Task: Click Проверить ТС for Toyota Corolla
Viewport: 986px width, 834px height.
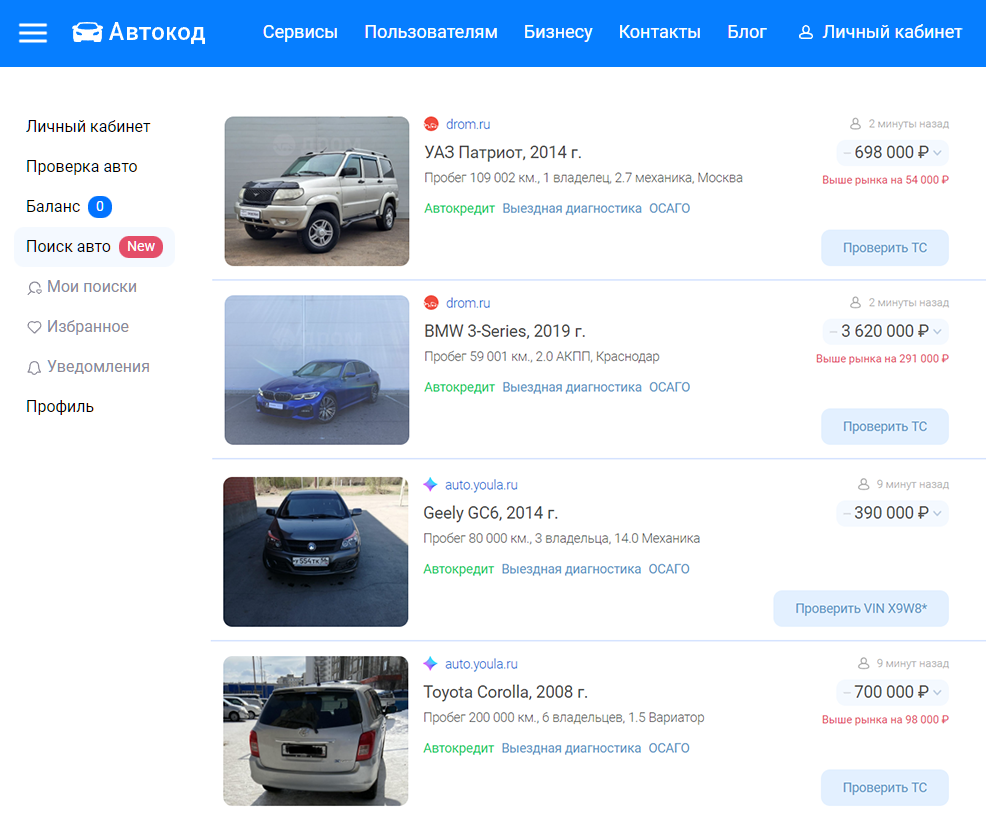Action: click(x=885, y=787)
